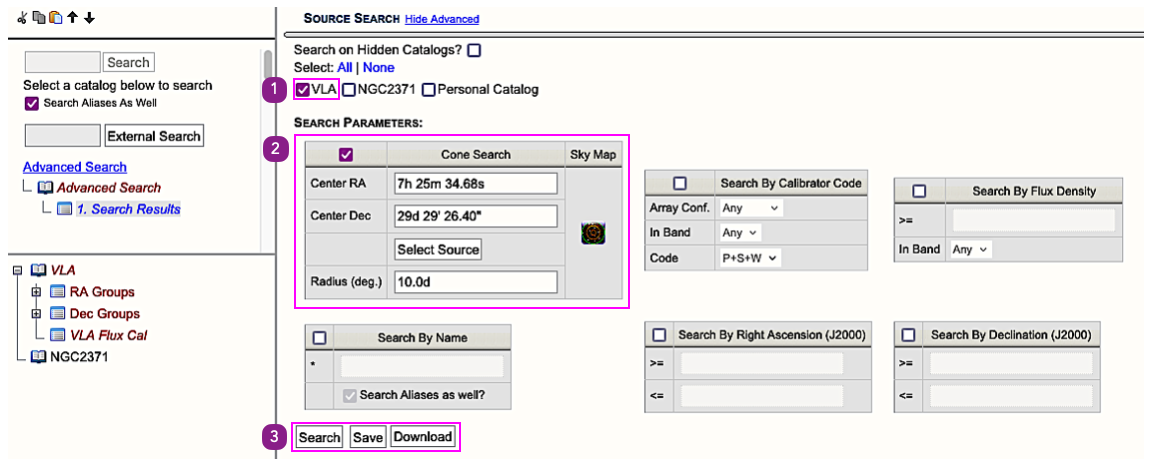Click the VLA Flux Cal group icon
The image size is (1152, 463).
coord(59,336)
